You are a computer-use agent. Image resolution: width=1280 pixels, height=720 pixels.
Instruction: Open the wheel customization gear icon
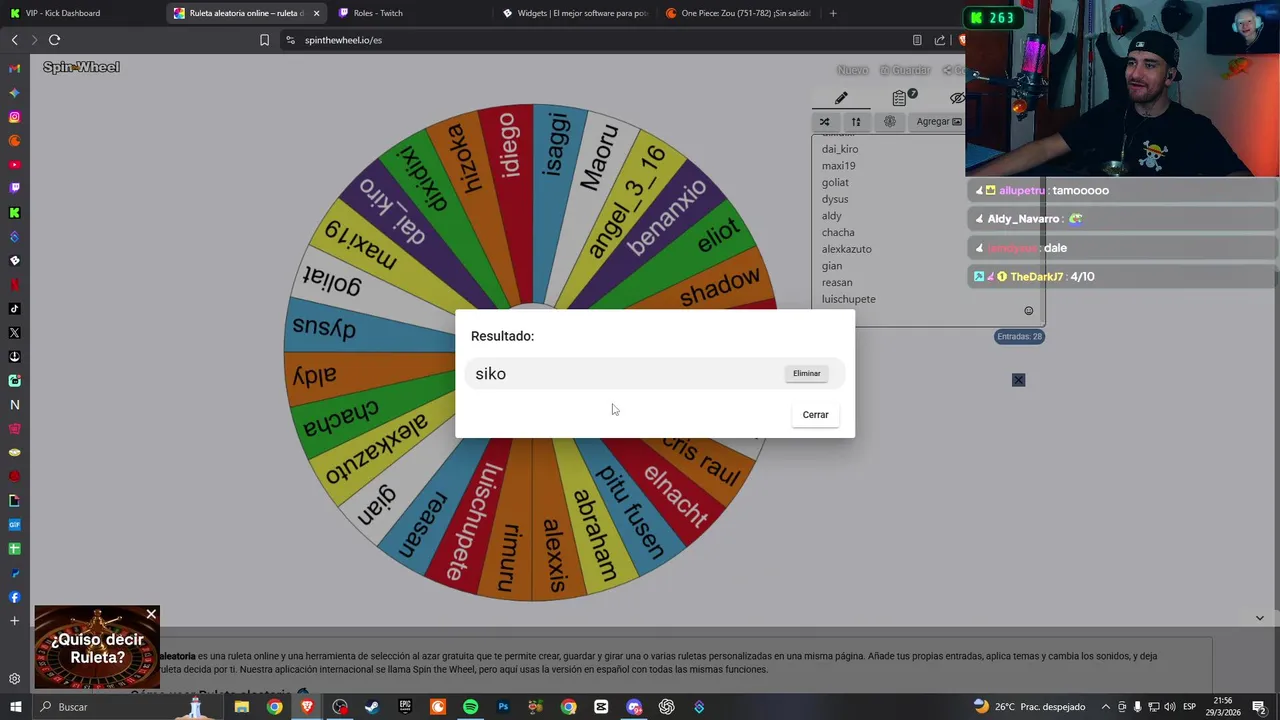click(x=889, y=121)
